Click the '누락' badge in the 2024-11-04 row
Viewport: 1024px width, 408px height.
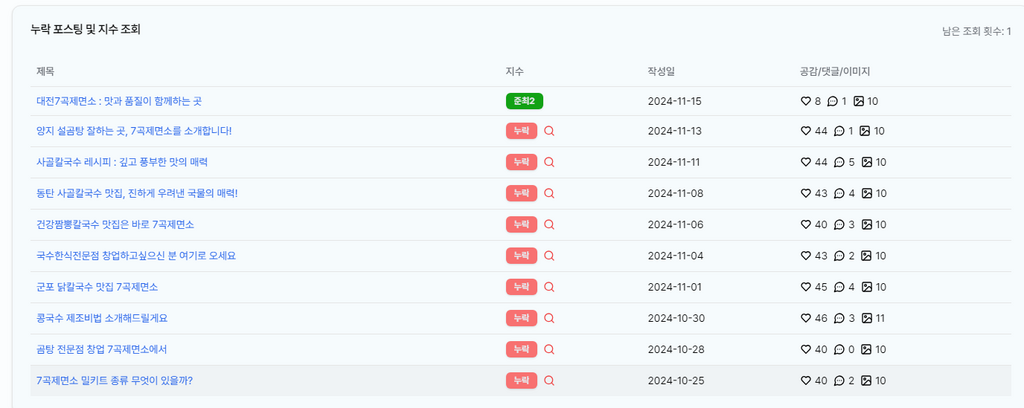point(521,256)
